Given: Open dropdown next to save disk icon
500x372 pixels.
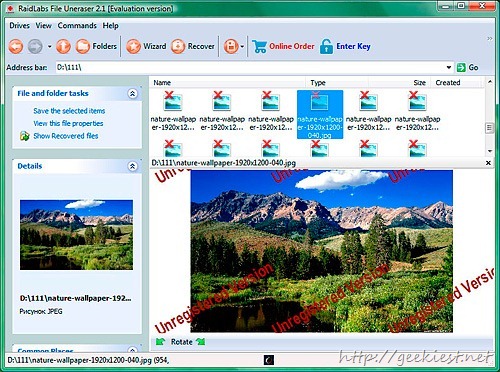Looking at the screenshot, I should tap(242, 47).
